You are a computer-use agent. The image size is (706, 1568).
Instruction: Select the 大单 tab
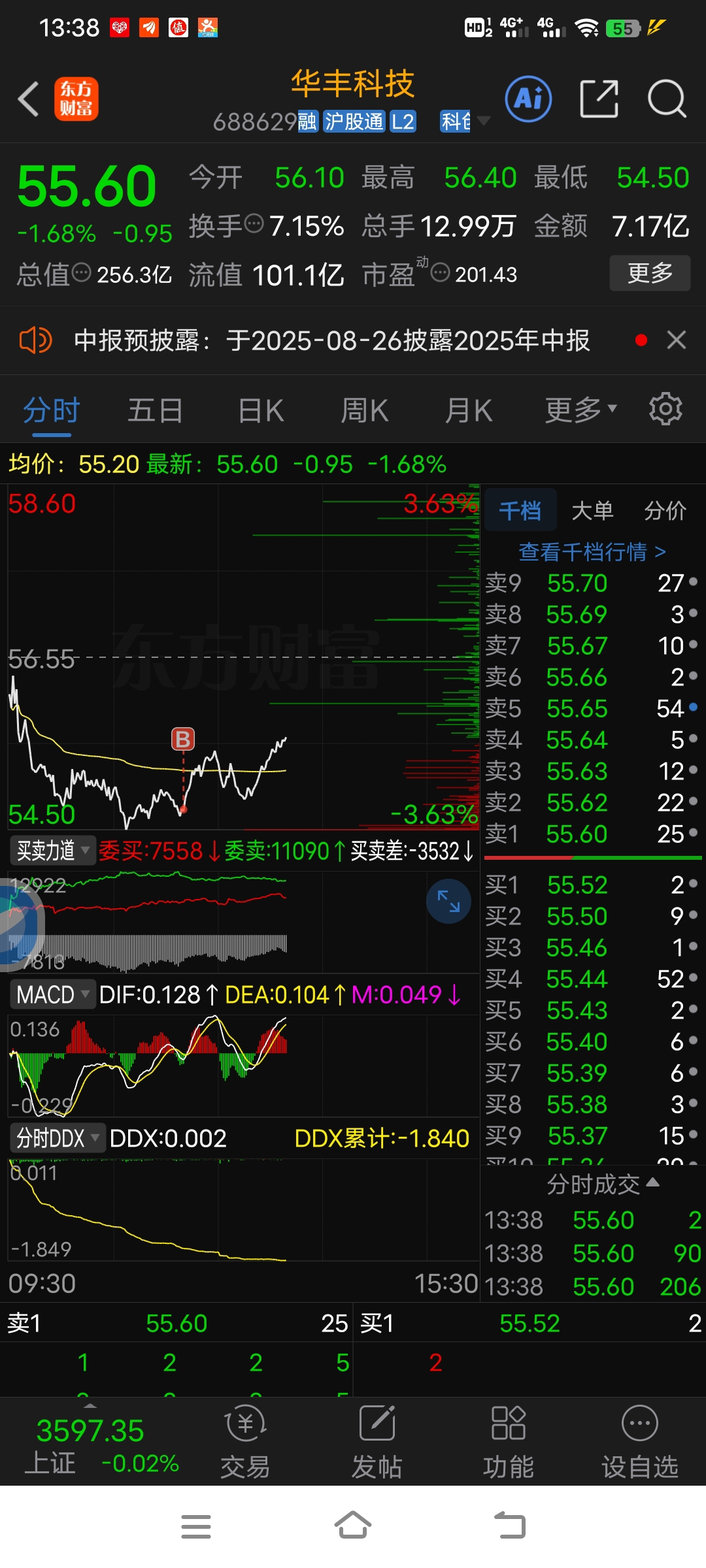click(x=592, y=510)
